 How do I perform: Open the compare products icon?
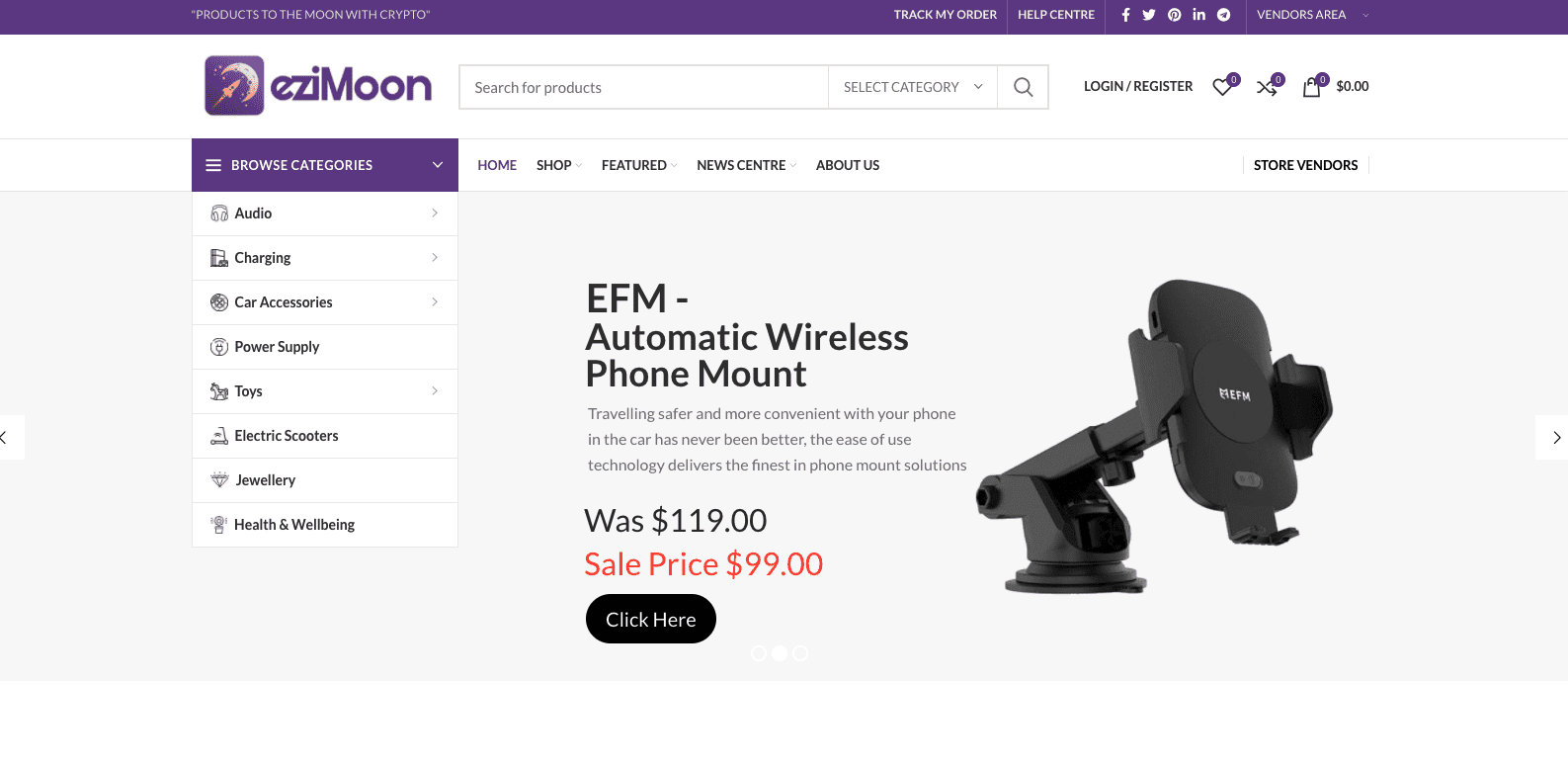(x=1268, y=87)
